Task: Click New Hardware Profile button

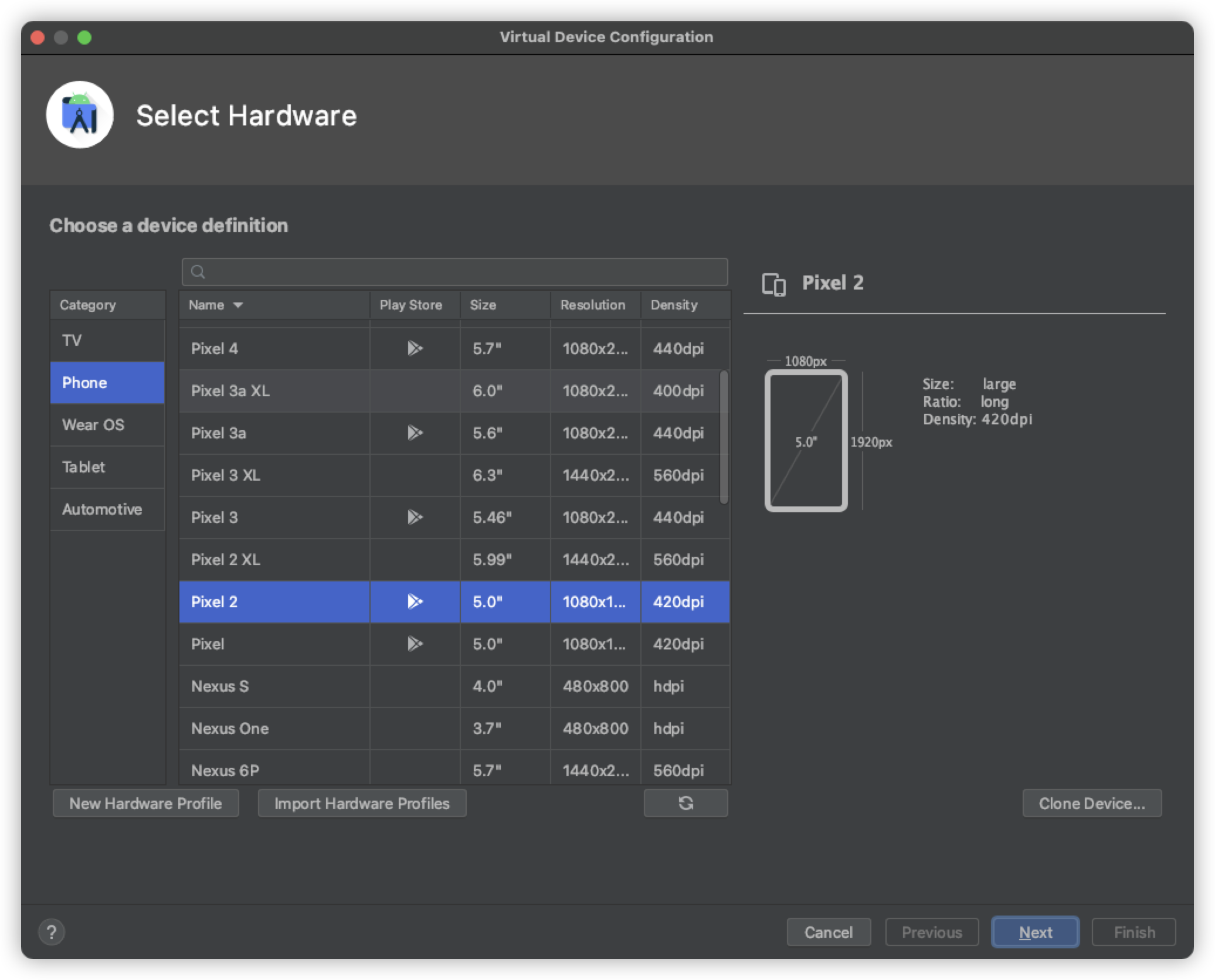Action: 145,803
